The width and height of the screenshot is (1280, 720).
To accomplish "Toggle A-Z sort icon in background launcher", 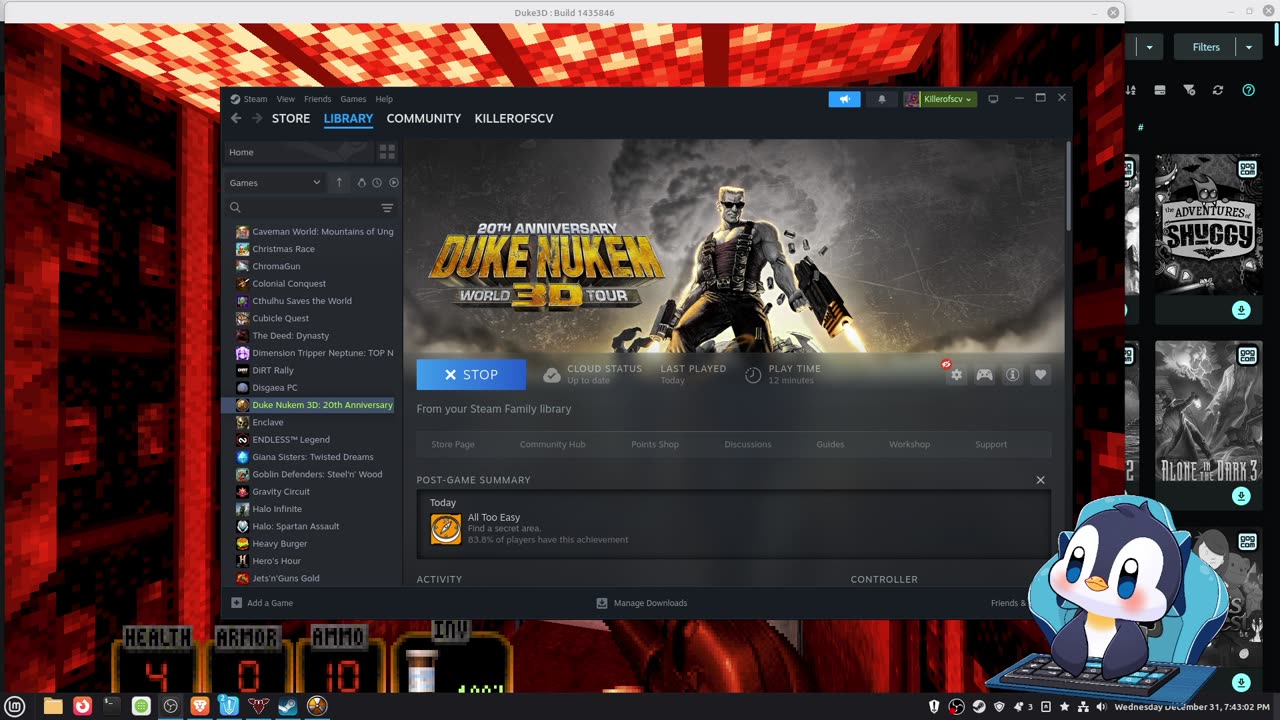I will pos(1131,90).
